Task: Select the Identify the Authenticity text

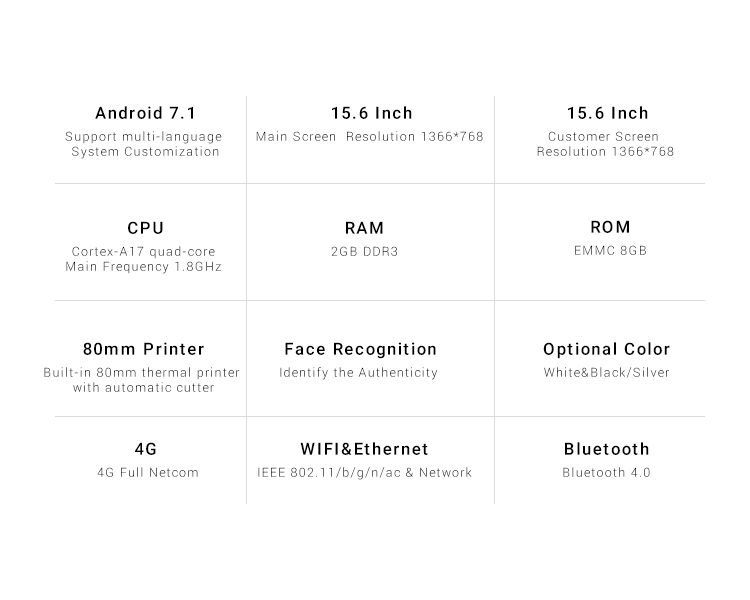Action: (x=358, y=372)
